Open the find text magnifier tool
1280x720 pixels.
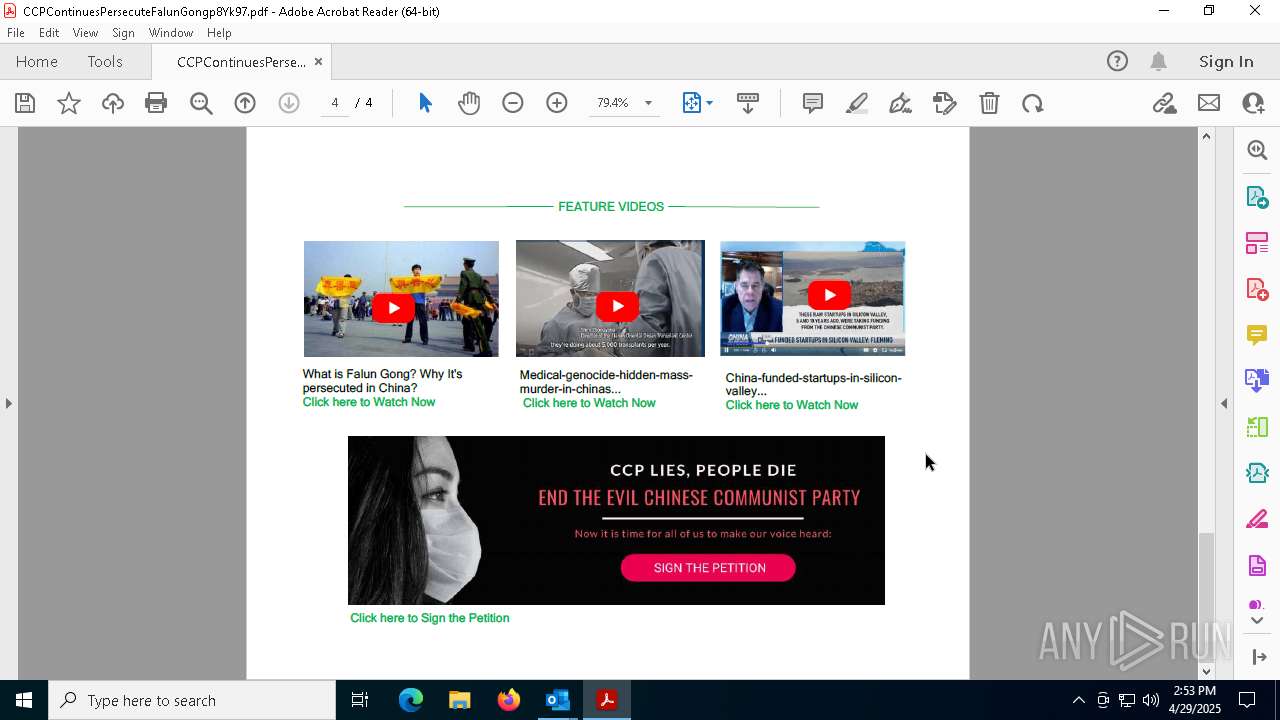201,103
